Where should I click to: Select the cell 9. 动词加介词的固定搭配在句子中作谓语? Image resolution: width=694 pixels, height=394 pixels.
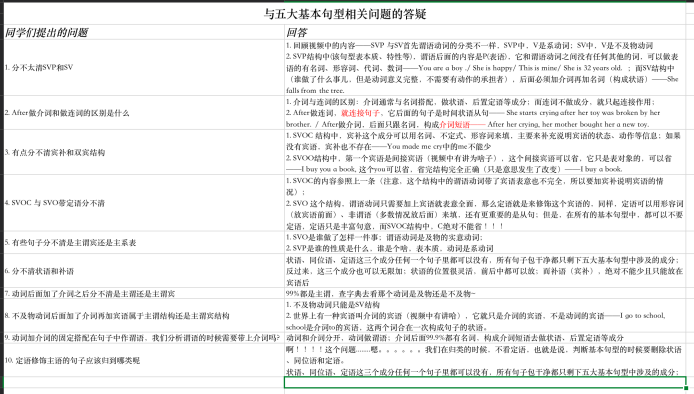coord(144,338)
